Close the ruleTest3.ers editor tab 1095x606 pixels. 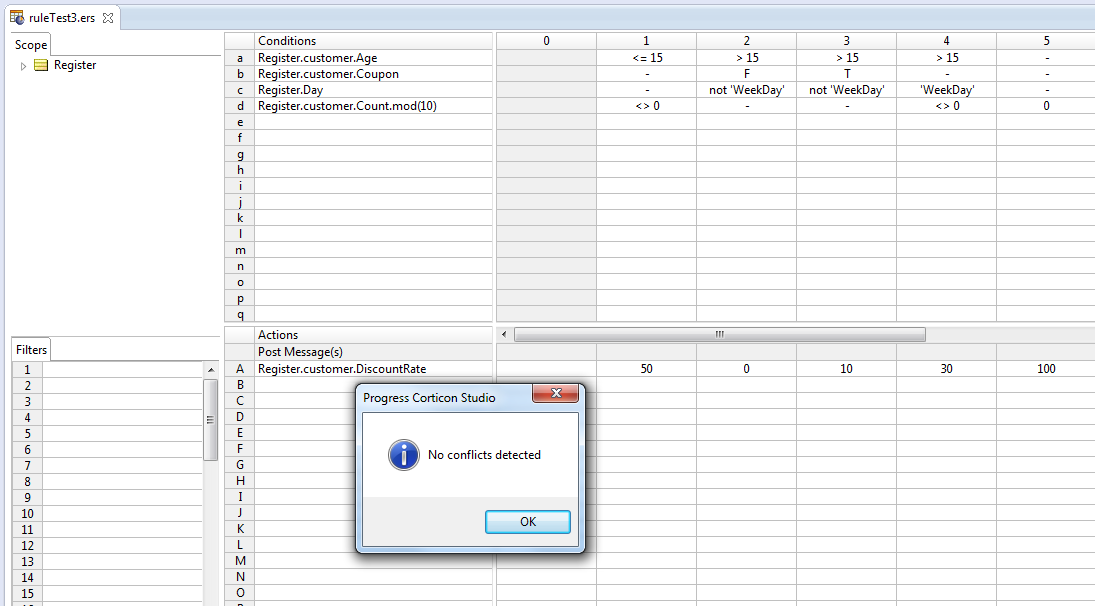108,18
